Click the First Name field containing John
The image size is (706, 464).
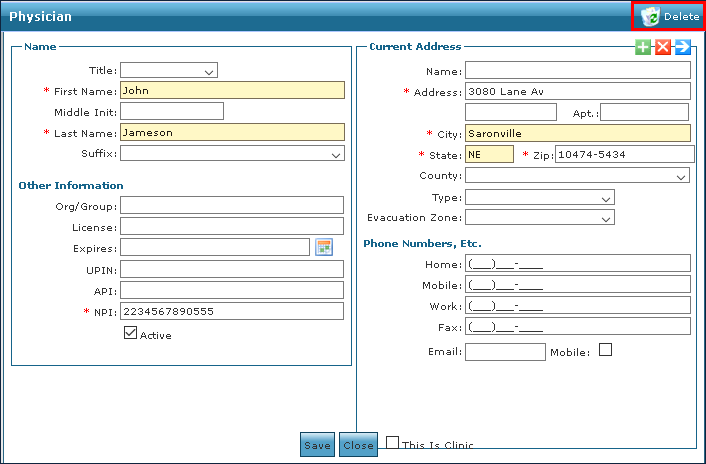[x=232, y=90]
